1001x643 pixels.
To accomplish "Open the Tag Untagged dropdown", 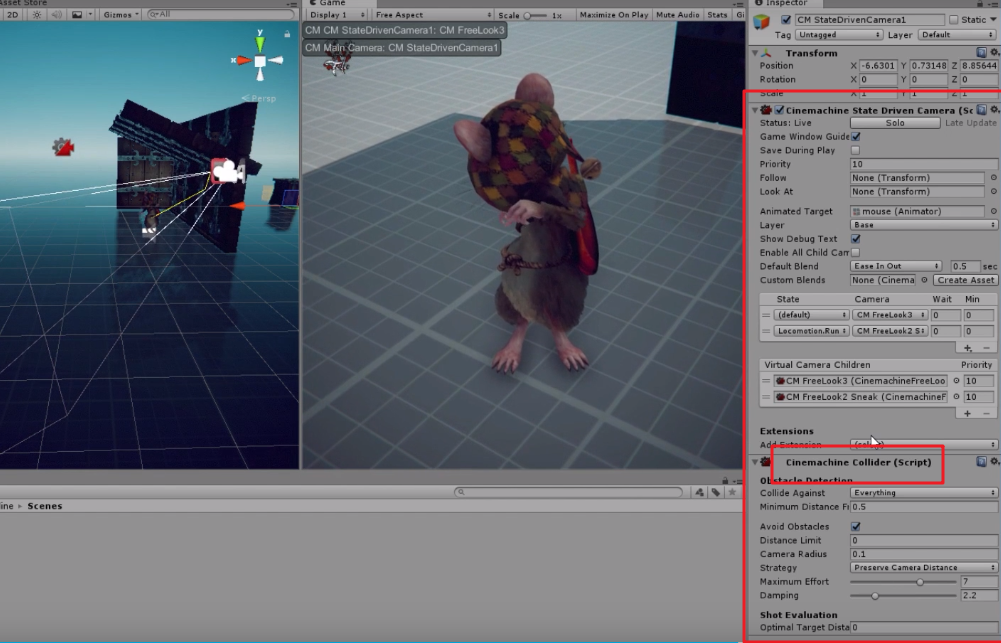I will (x=839, y=34).
